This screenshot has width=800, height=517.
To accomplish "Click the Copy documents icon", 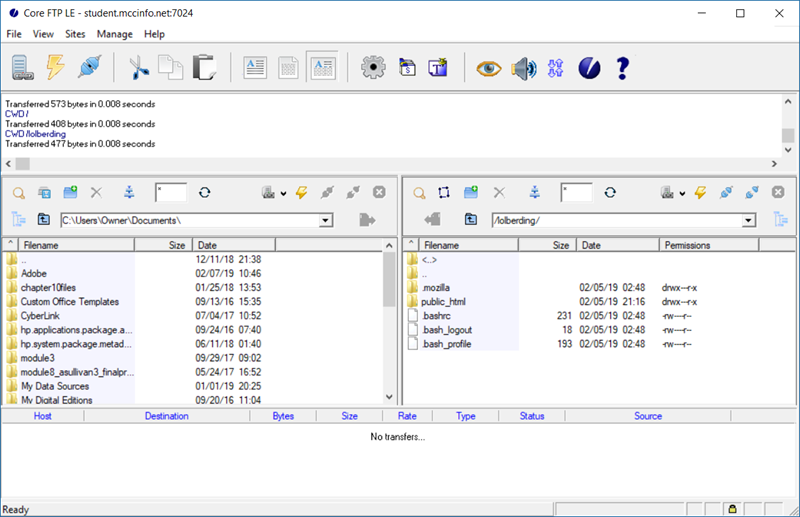I will (x=170, y=67).
